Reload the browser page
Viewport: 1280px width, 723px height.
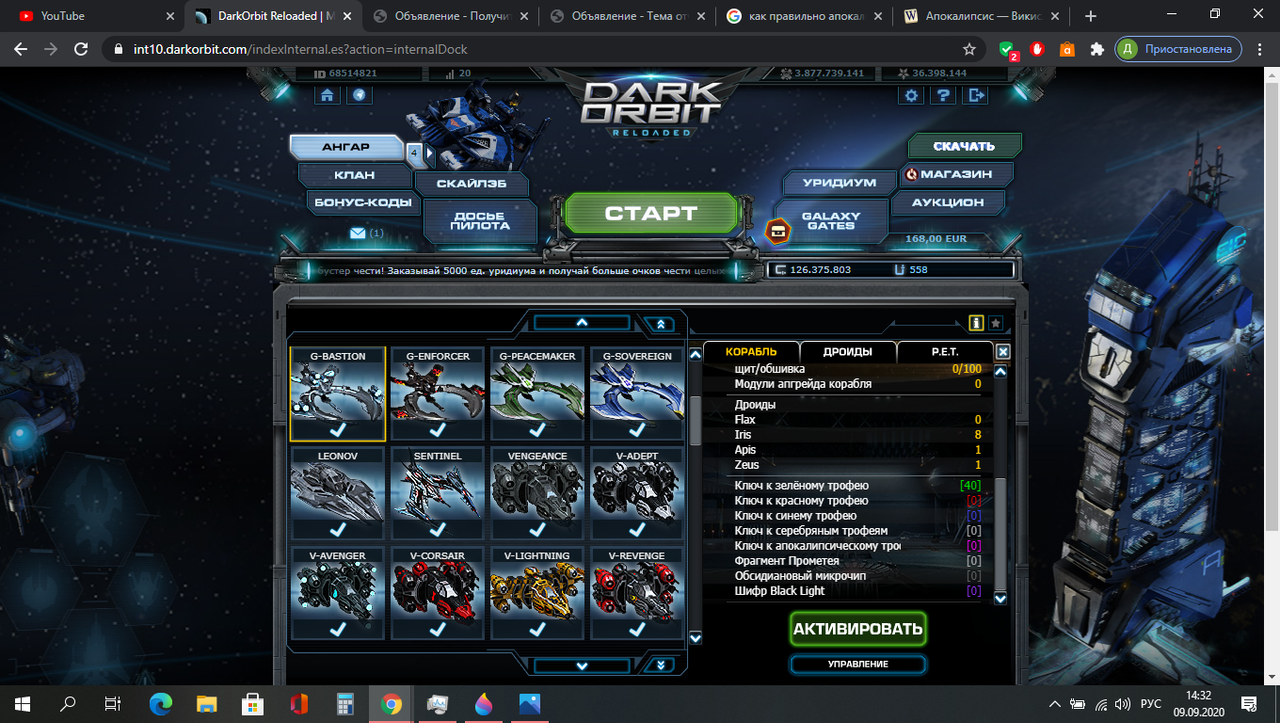(82, 48)
